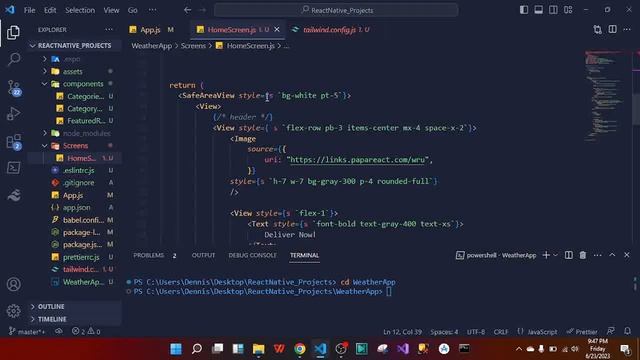Open errors and warnings status indicator
Image resolution: width=640 pixels, height=360 pixels.
[x=86, y=331]
